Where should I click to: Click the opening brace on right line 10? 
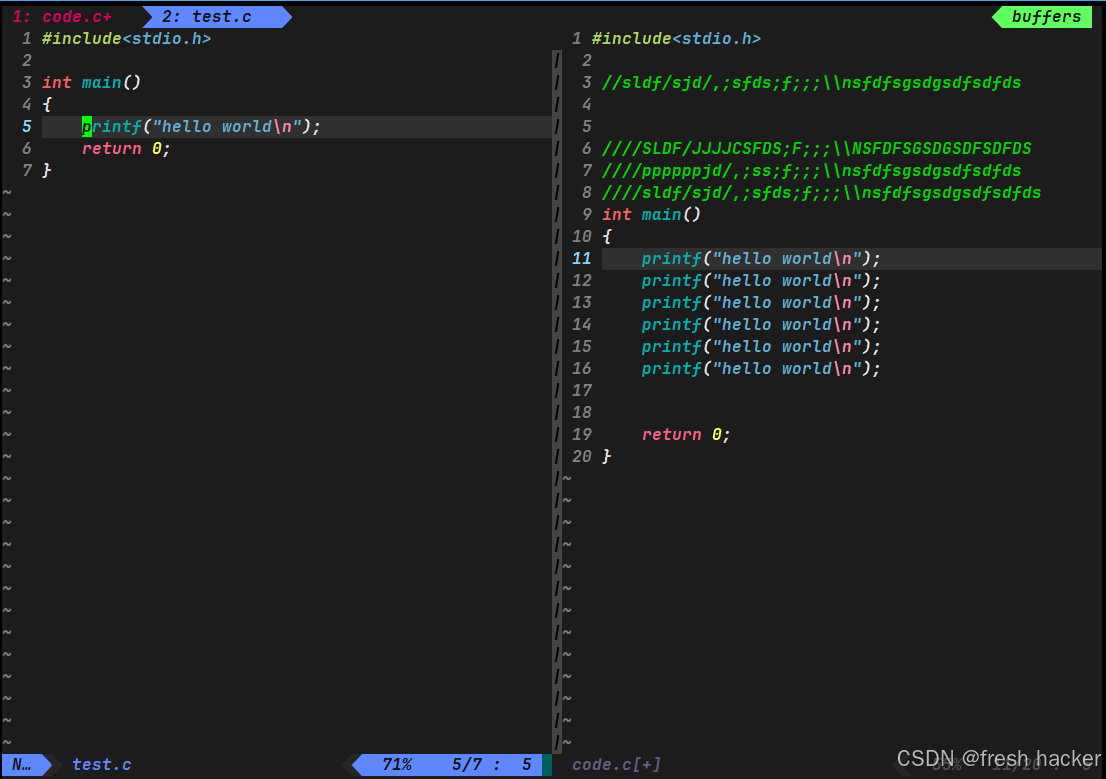click(607, 236)
